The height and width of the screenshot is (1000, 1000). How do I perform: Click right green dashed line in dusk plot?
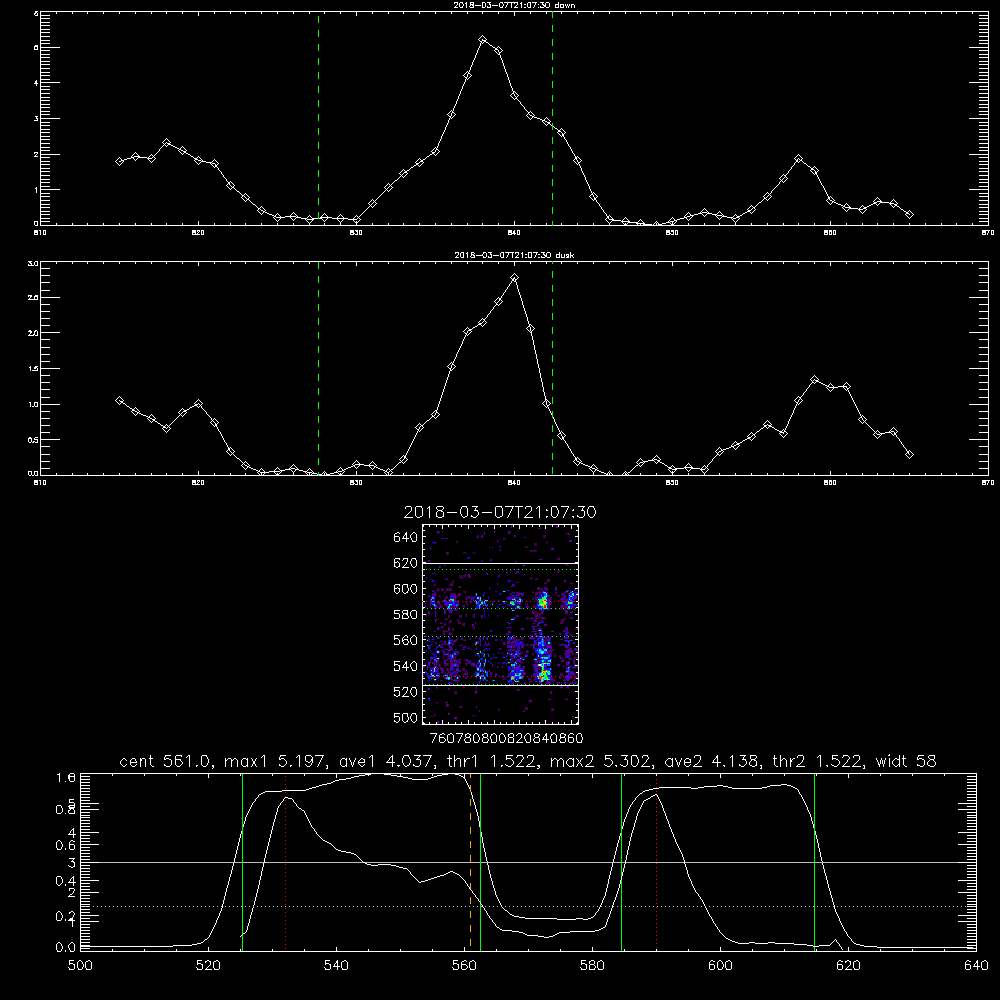pos(552,368)
